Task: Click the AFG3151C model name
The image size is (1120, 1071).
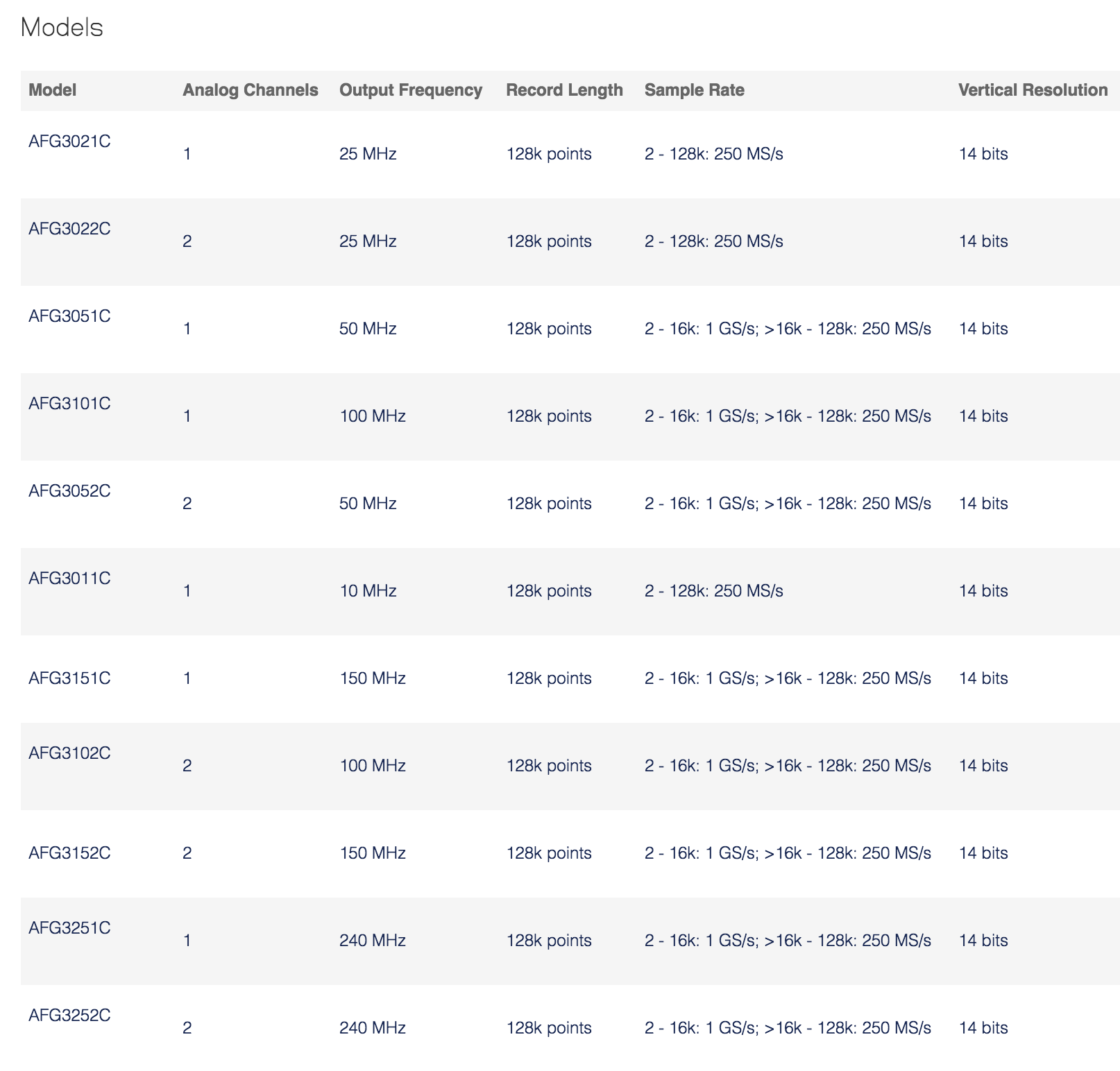Action: [69, 678]
